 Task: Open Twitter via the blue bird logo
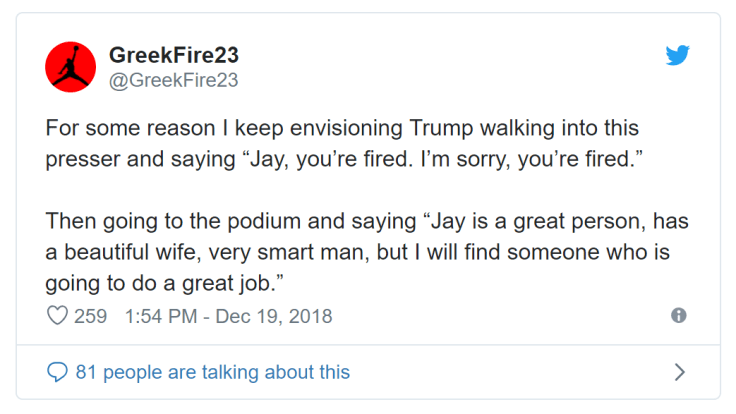[678, 56]
